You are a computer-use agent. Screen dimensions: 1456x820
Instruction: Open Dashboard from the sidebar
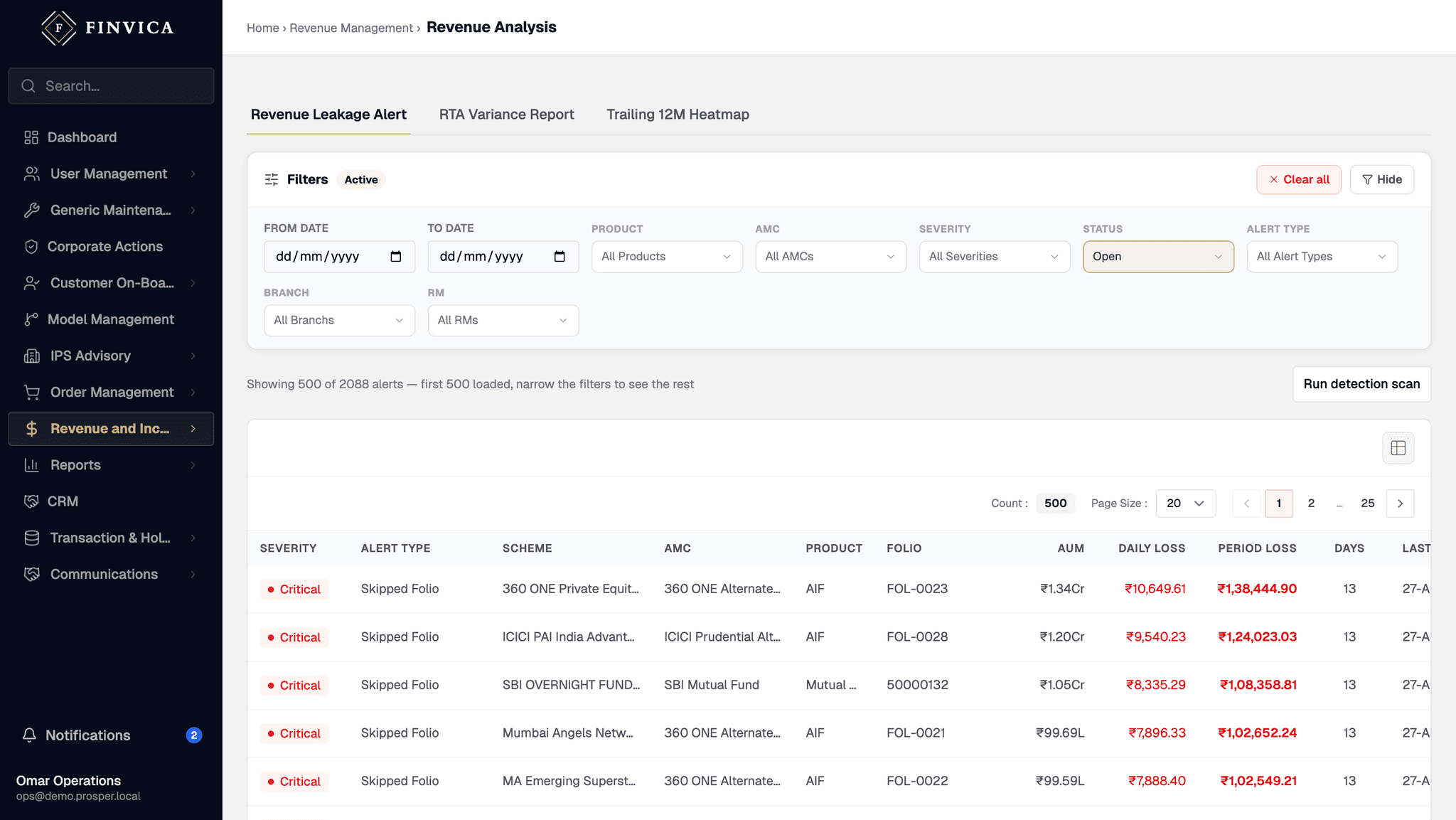tap(111, 137)
